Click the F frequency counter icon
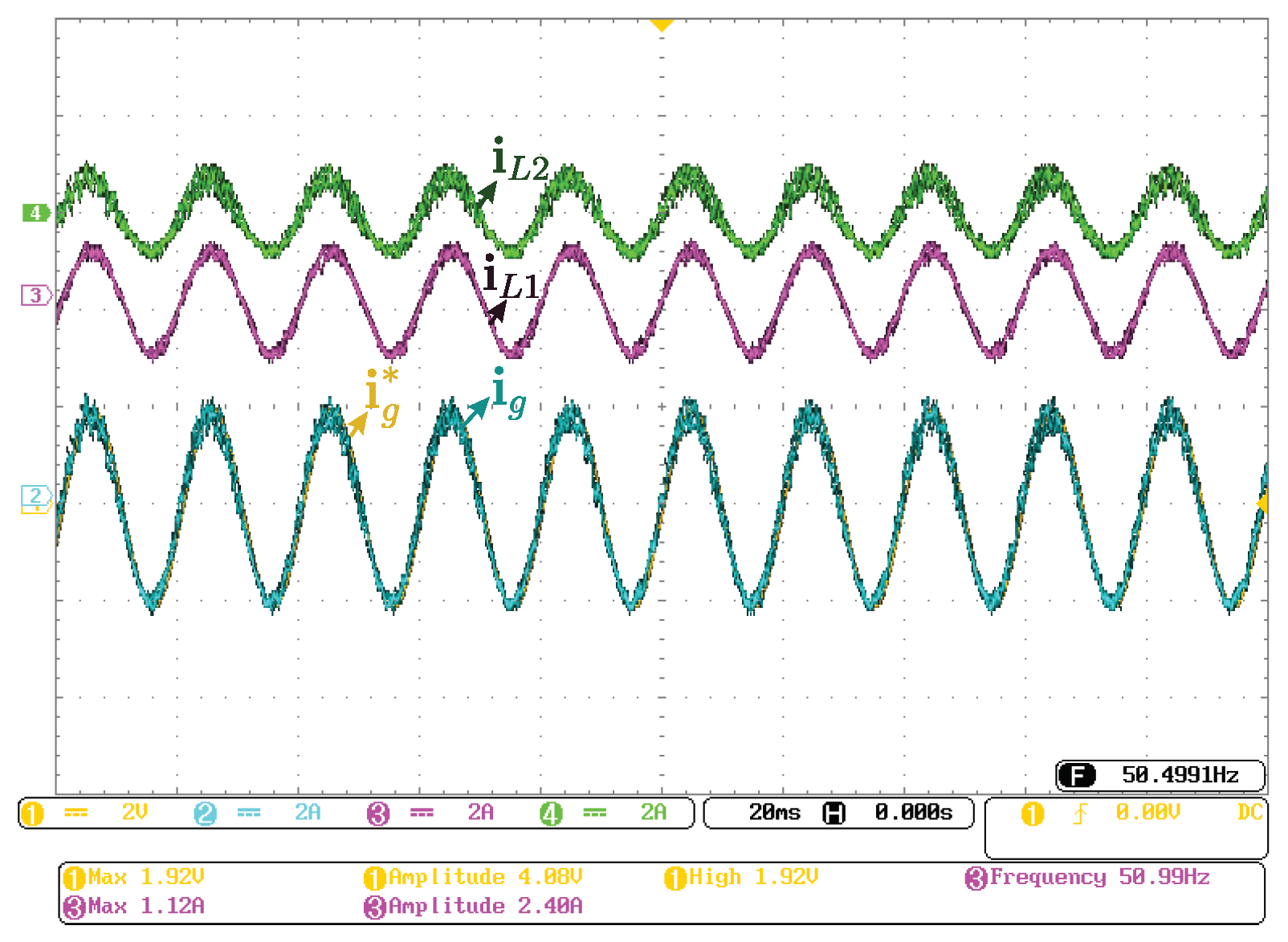The image size is (1288, 942). (1076, 776)
